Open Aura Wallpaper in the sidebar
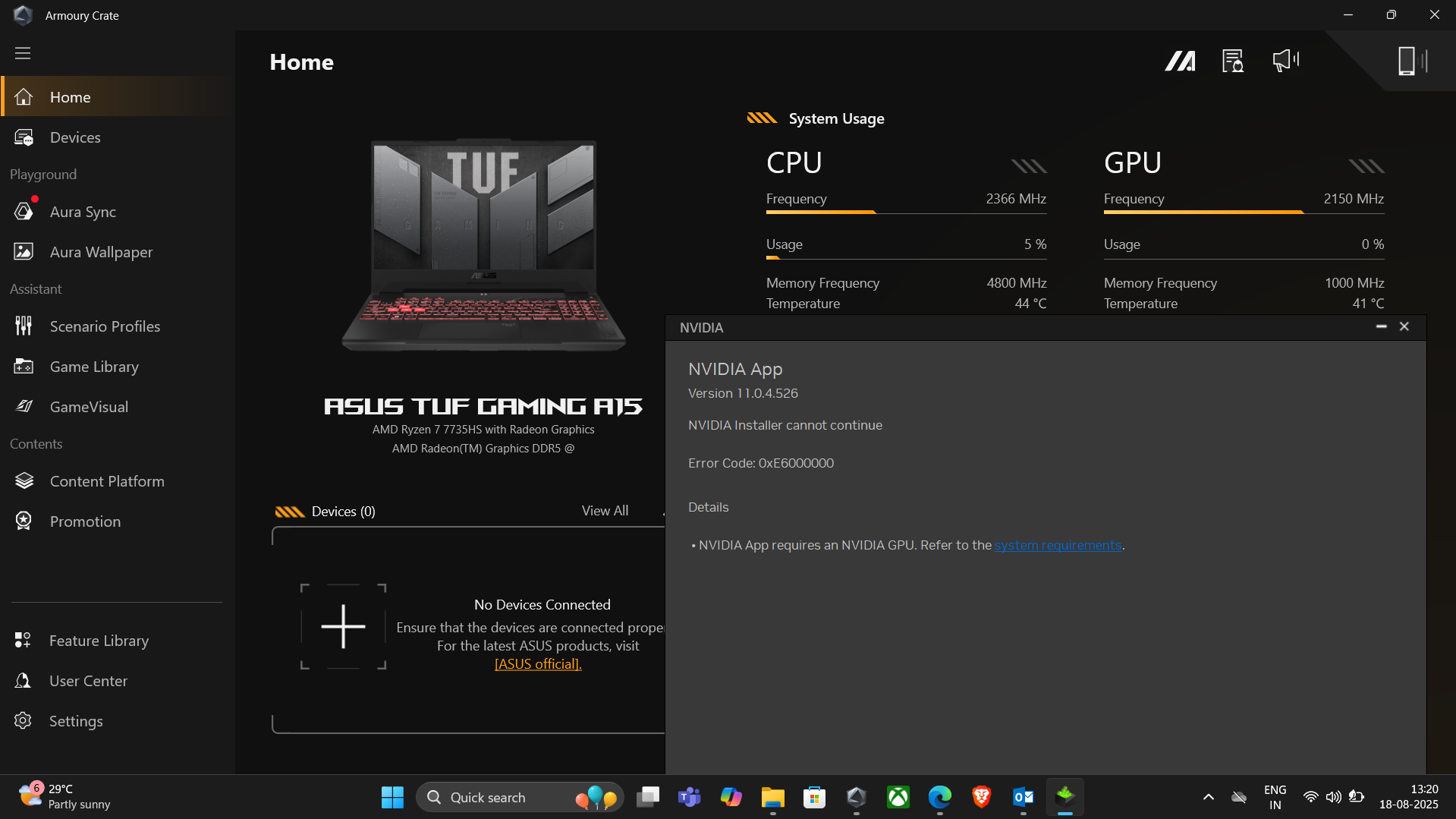The height and width of the screenshot is (819, 1456). tap(101, 252)
